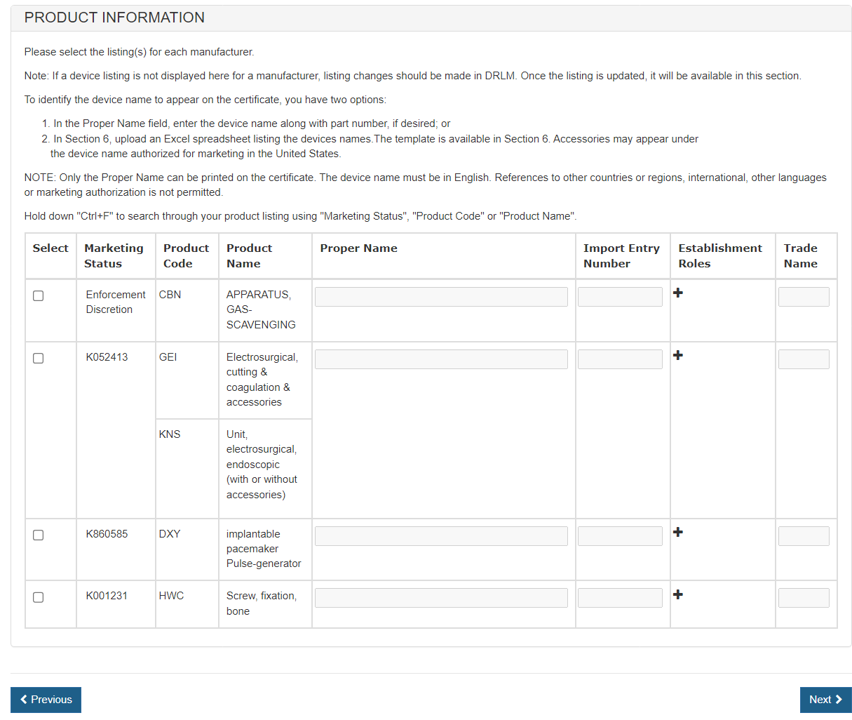
Task: Click Trade Name field for CBN row
Action: (803, 297)
